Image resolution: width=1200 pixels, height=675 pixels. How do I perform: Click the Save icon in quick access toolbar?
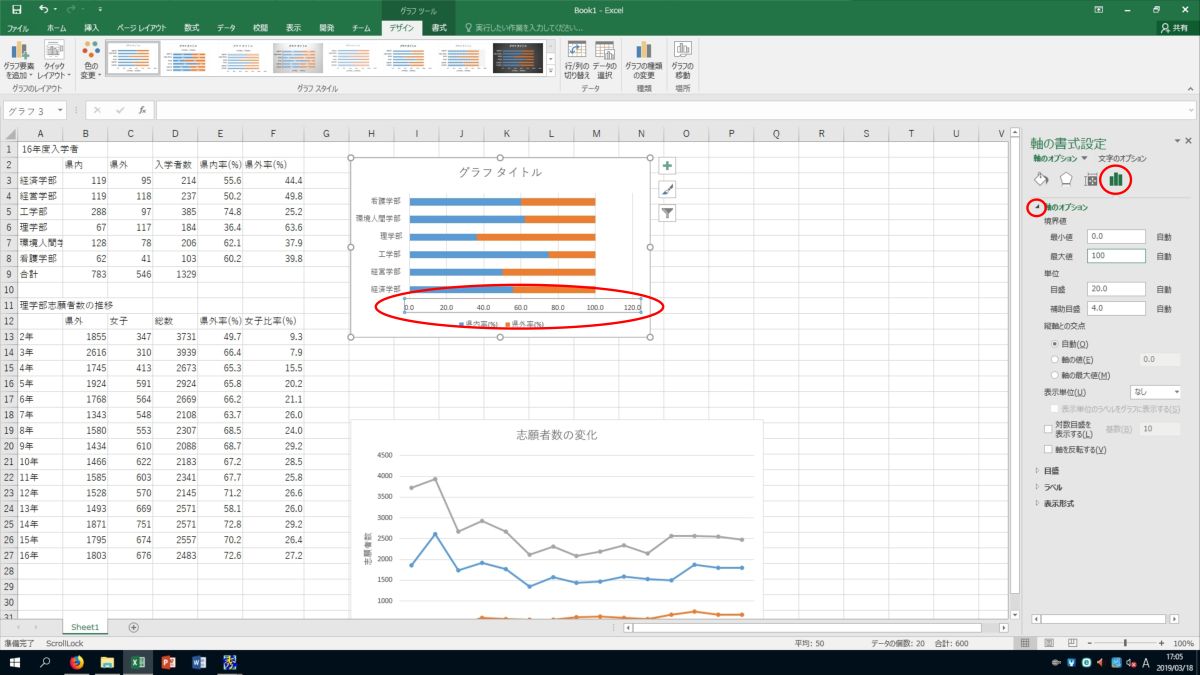(x=16, y=9)
